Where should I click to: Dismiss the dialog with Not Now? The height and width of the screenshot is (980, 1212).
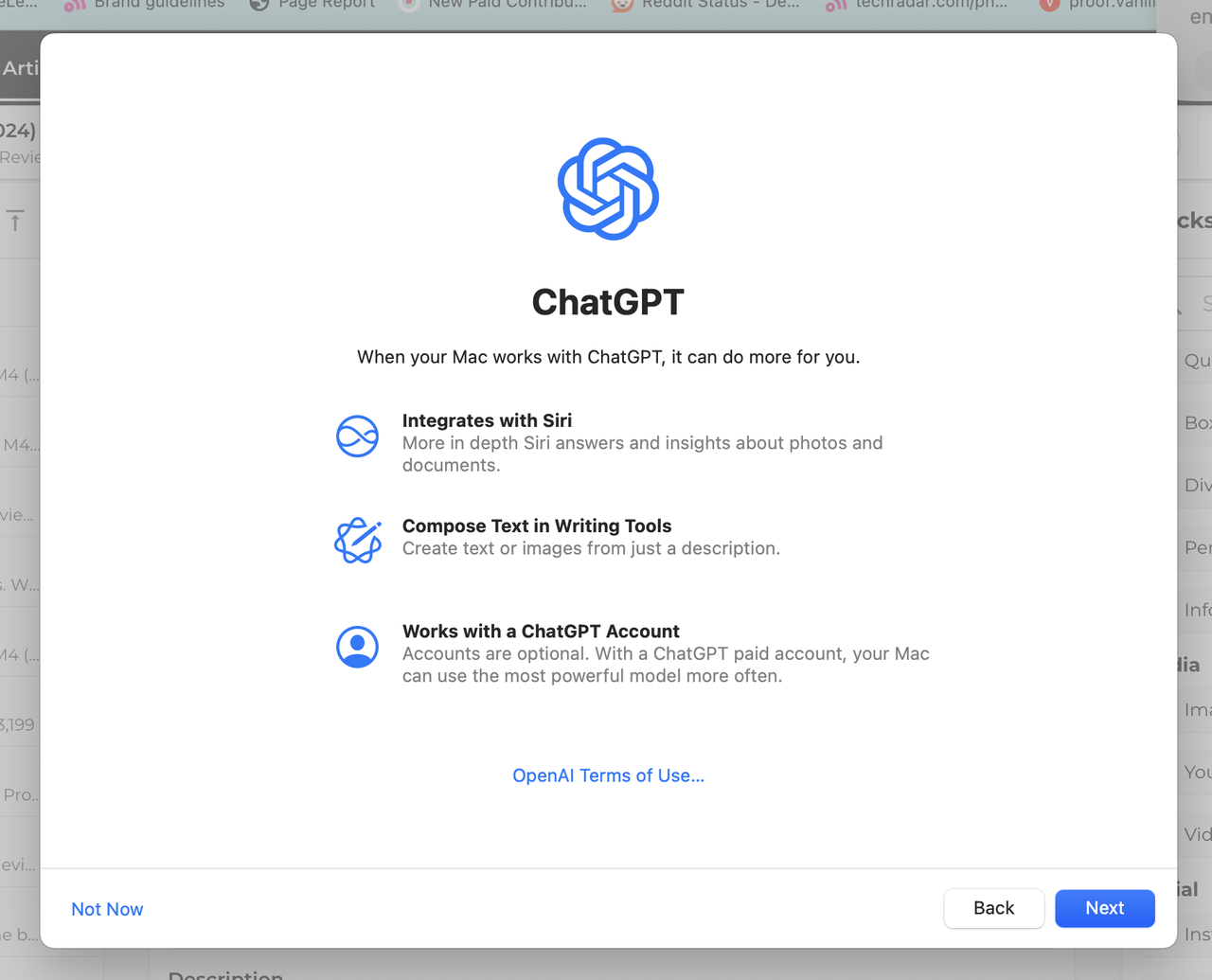point(107,909)
